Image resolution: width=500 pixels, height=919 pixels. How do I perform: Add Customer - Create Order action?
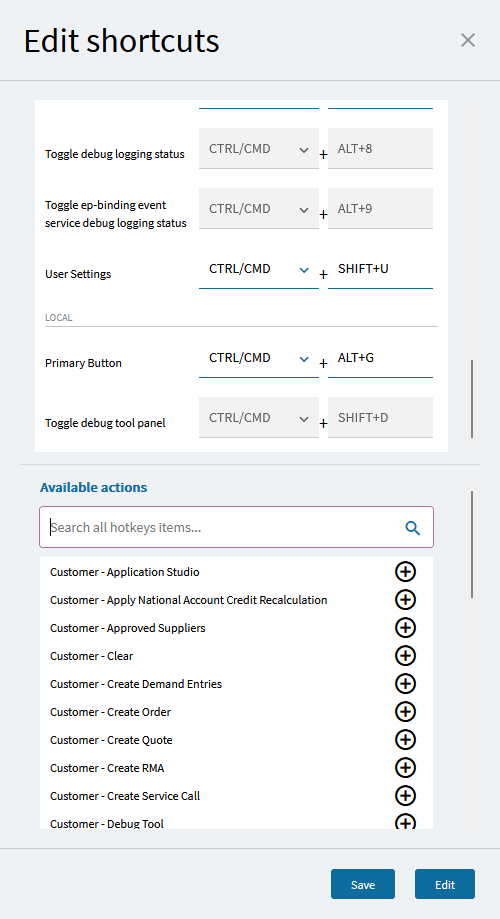(405, 712)
